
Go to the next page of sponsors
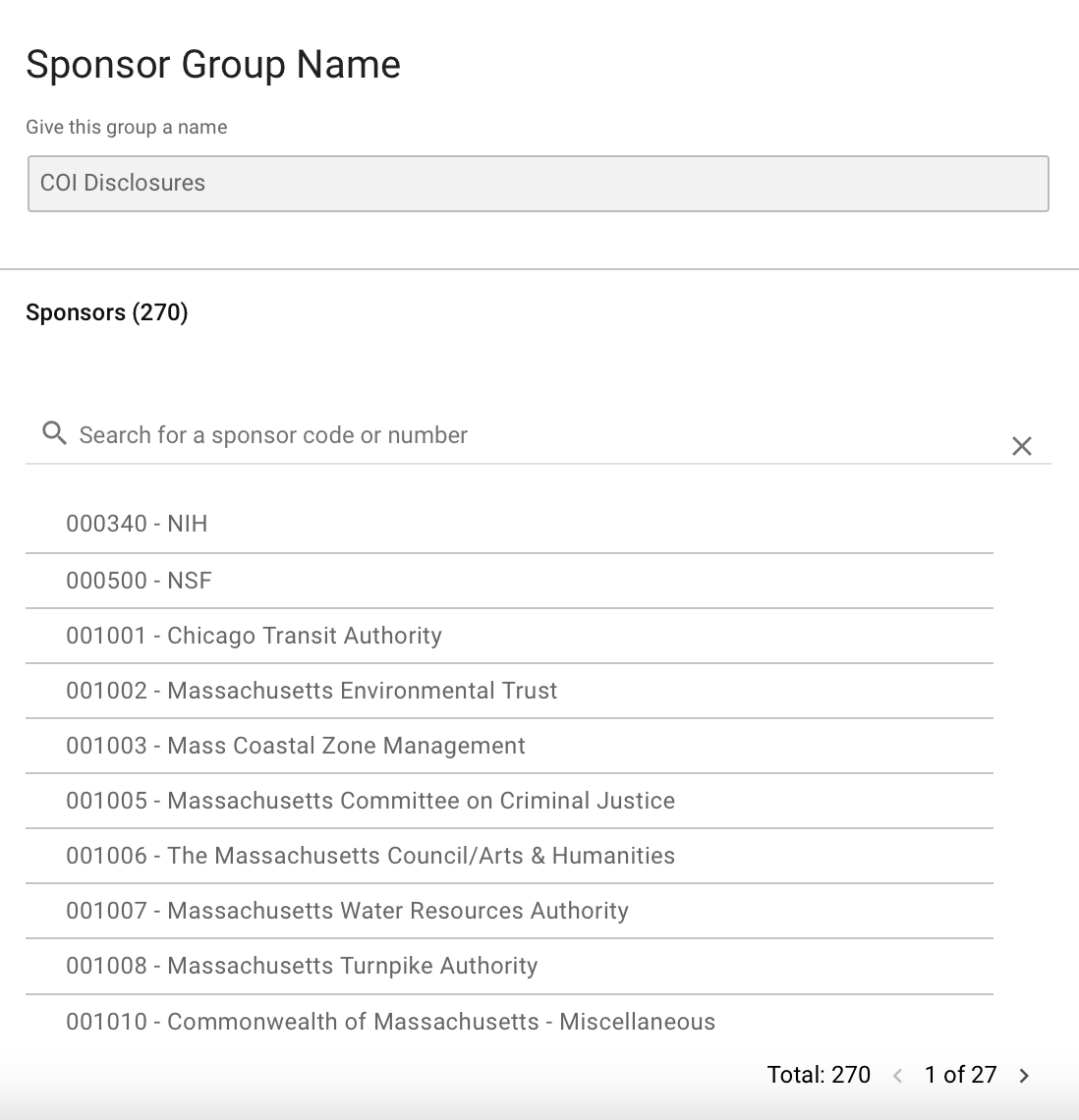tap(1024, 1076)
